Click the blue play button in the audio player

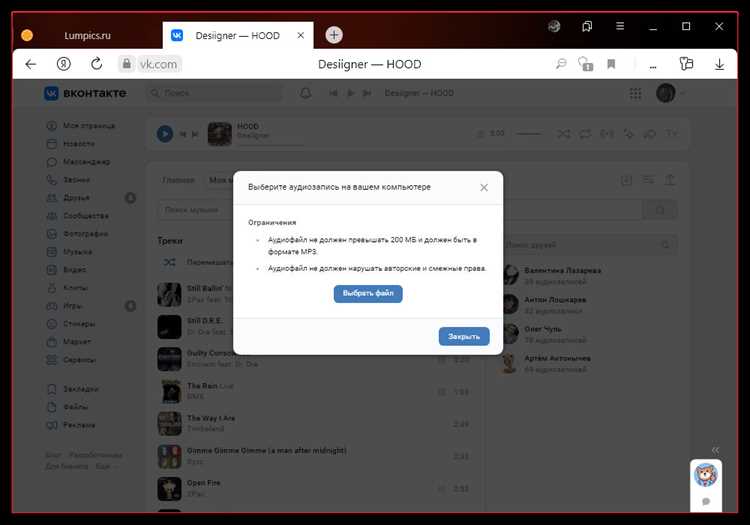(165, 134)
